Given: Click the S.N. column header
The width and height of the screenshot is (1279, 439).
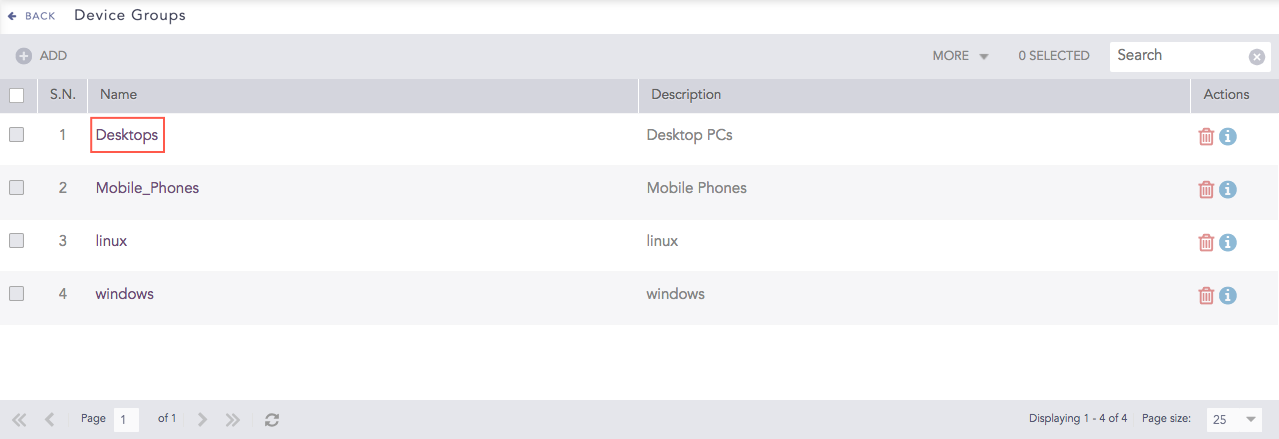Looking at the screenshot, I should coord(63,94).
